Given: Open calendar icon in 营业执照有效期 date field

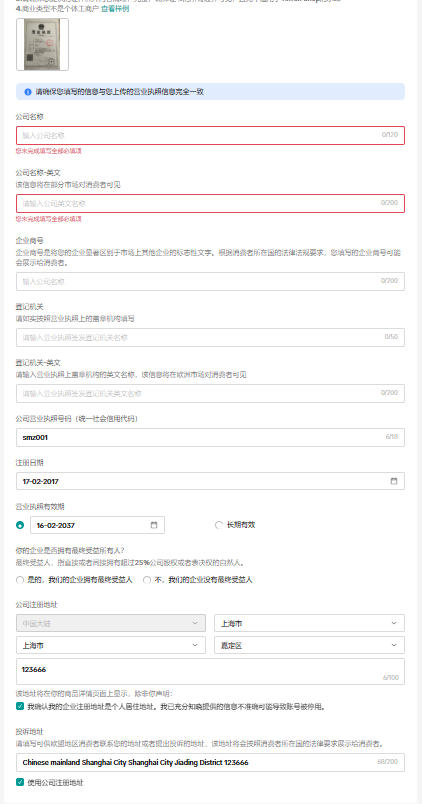Looking at the screenshot, I should click(154, 525).
